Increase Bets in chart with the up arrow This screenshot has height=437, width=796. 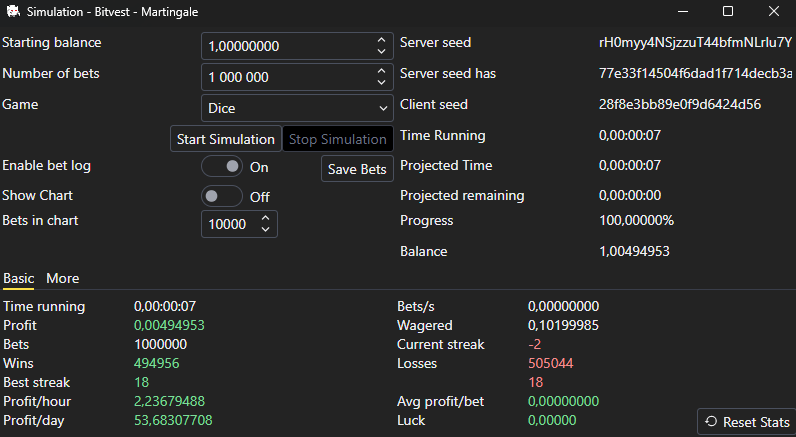point(266,218)
